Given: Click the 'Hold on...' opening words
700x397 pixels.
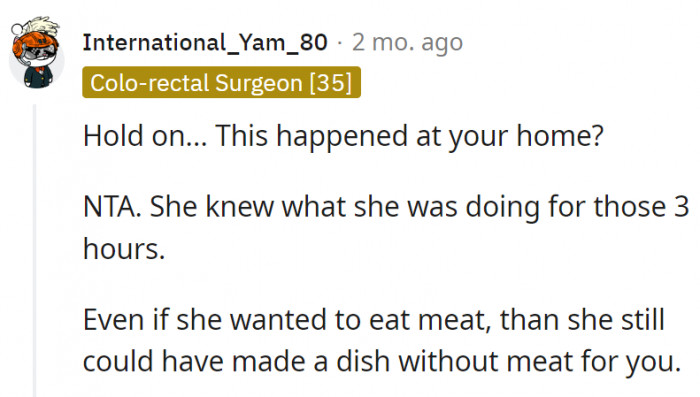Looking at the screenshot, I should 145,135.
